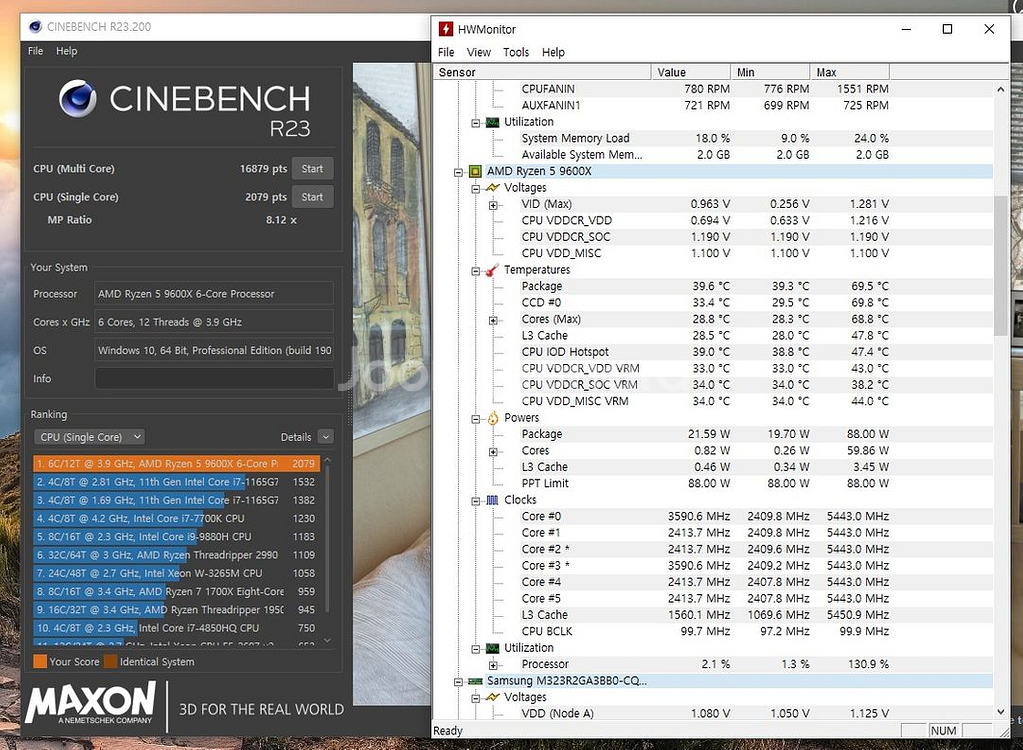Select ranking entry 6 Threadripper 2990
The height and width of the screenshot is (750, 1023).
176,554
